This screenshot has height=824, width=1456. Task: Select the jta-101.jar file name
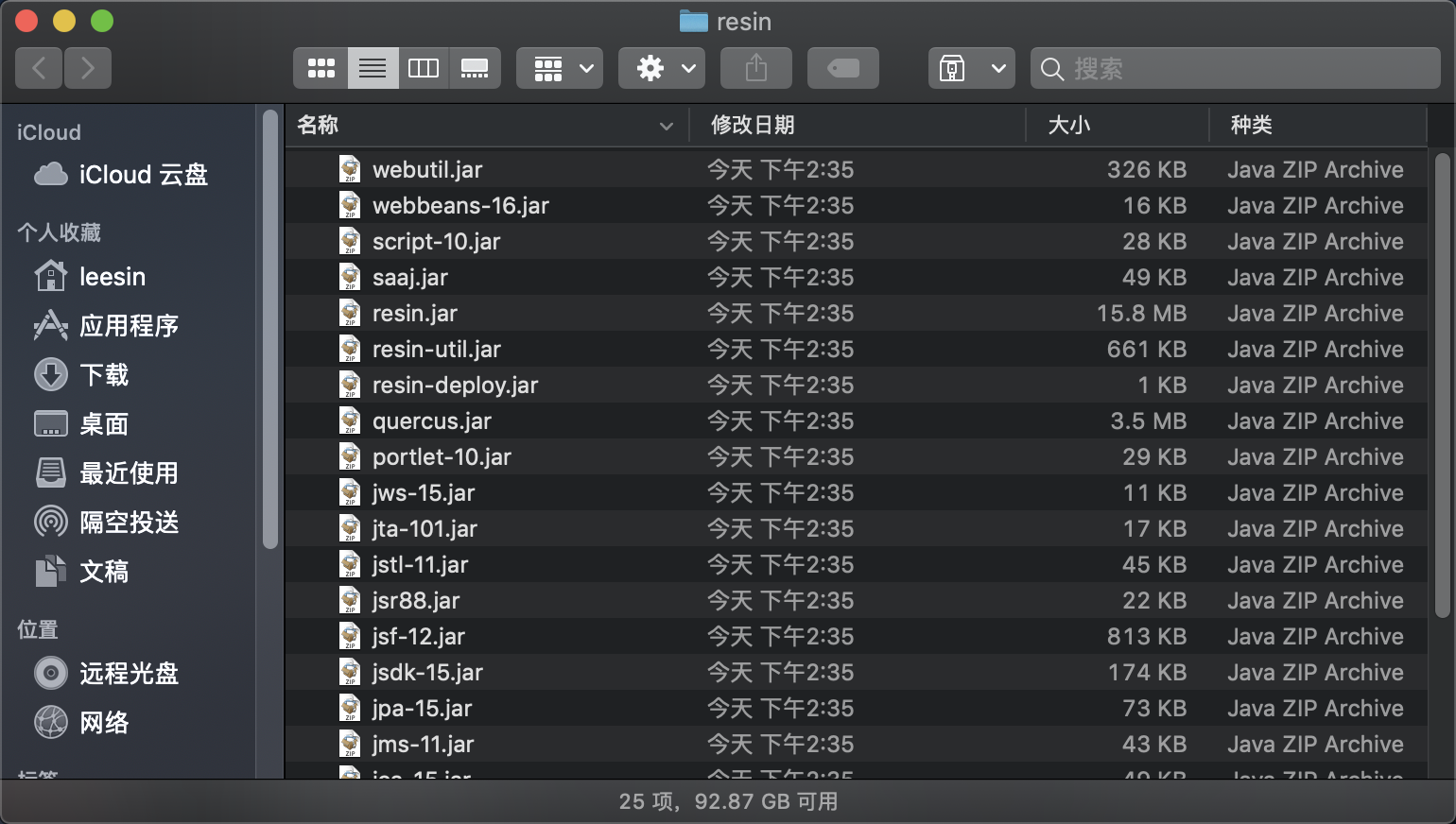[425, 529]
